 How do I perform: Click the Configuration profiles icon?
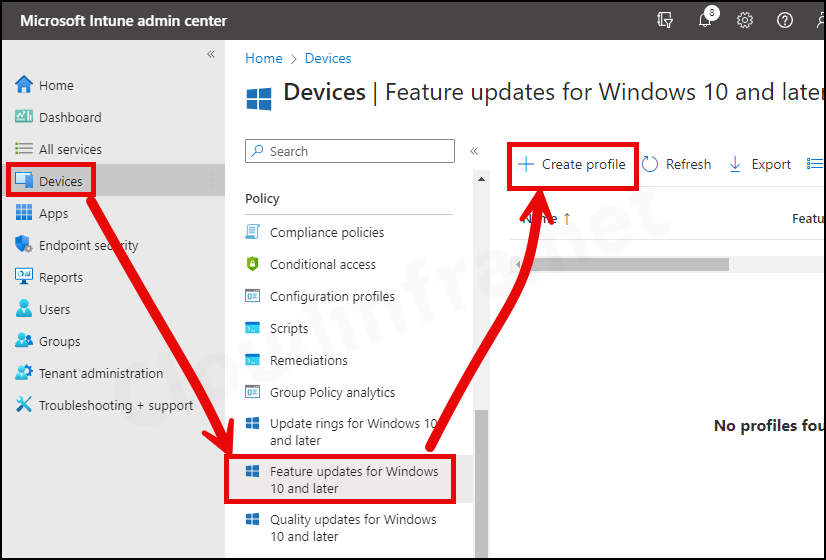coord(252,296)
